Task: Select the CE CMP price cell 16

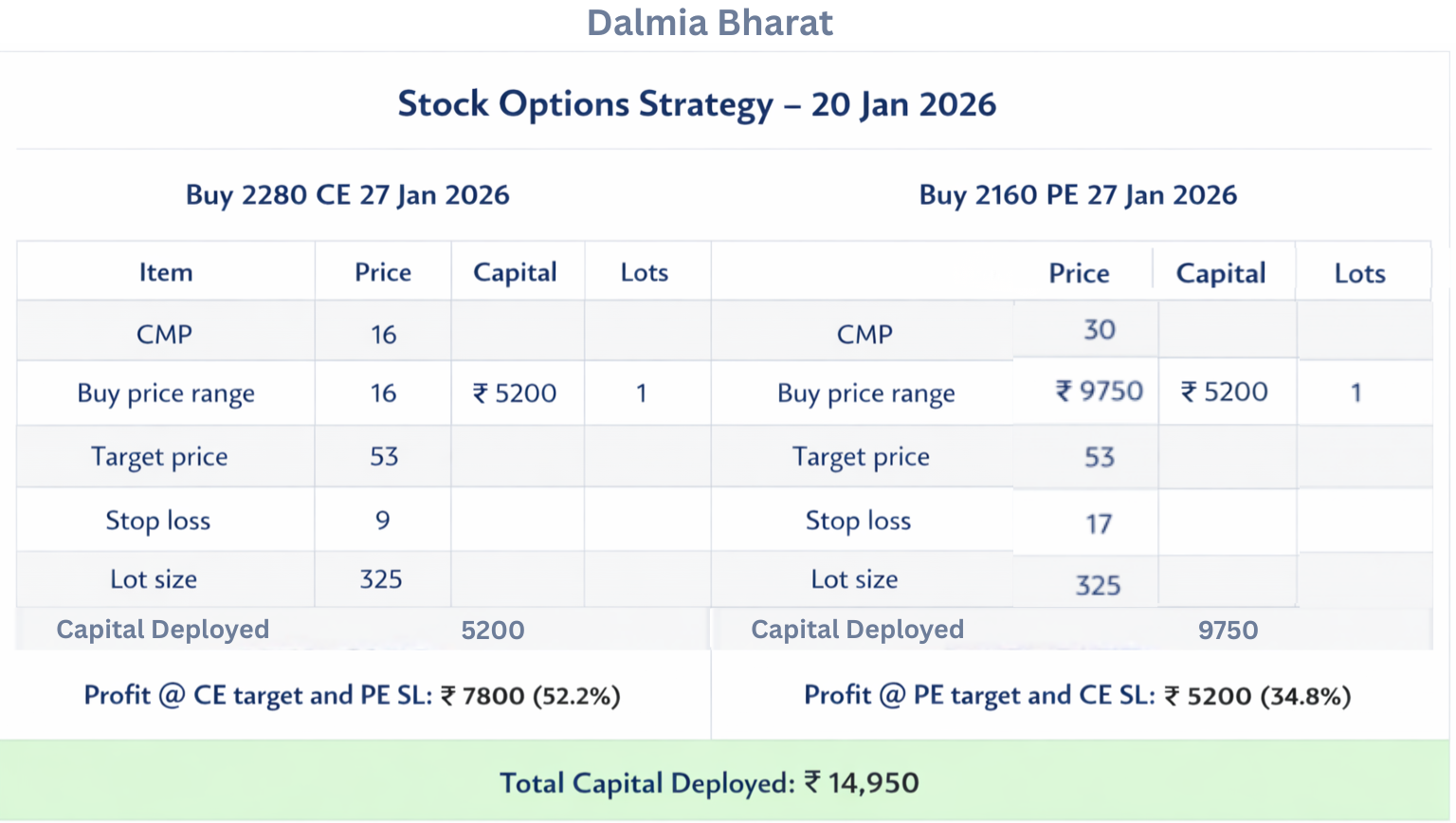Action: pyautogui.click(x=384, y=335)
